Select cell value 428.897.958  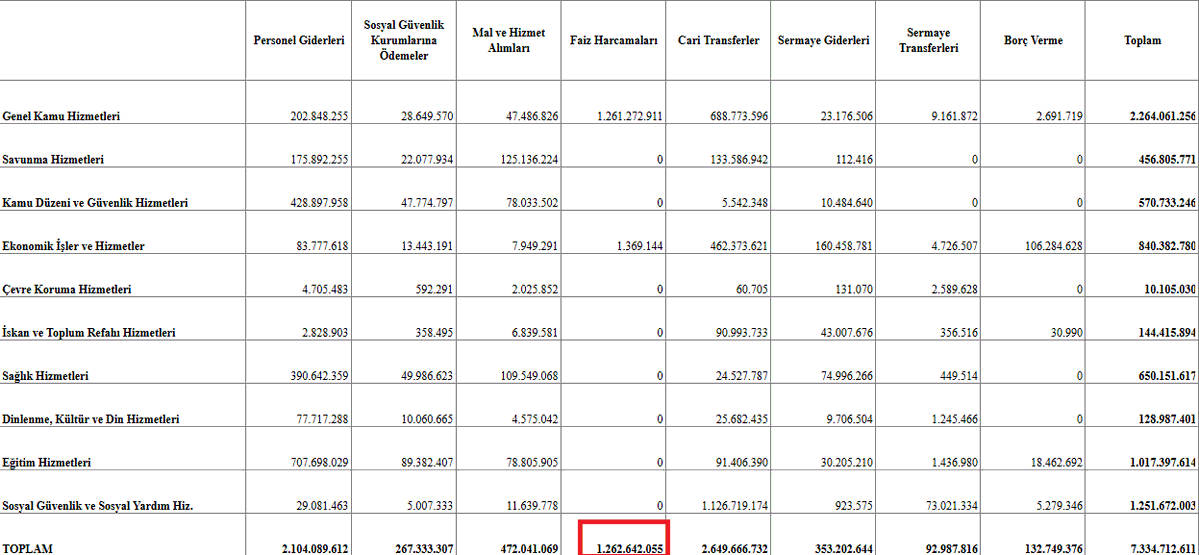point(320,203)
